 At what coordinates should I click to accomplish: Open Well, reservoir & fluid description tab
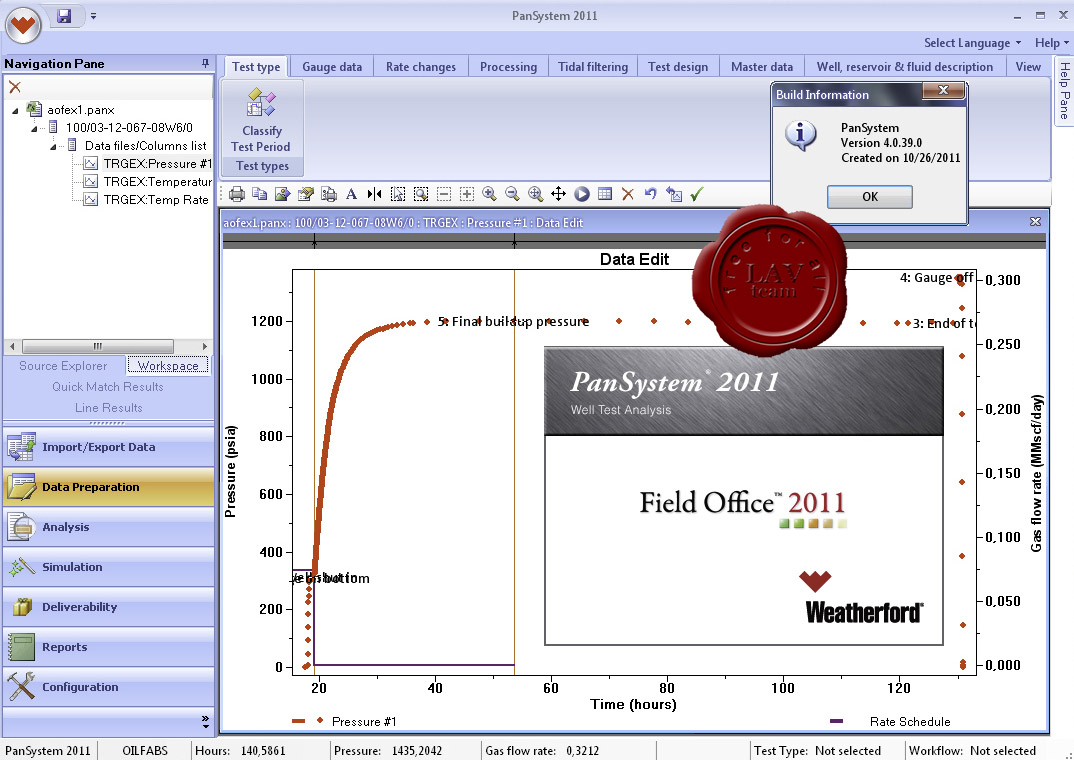(x=905, y=67)
